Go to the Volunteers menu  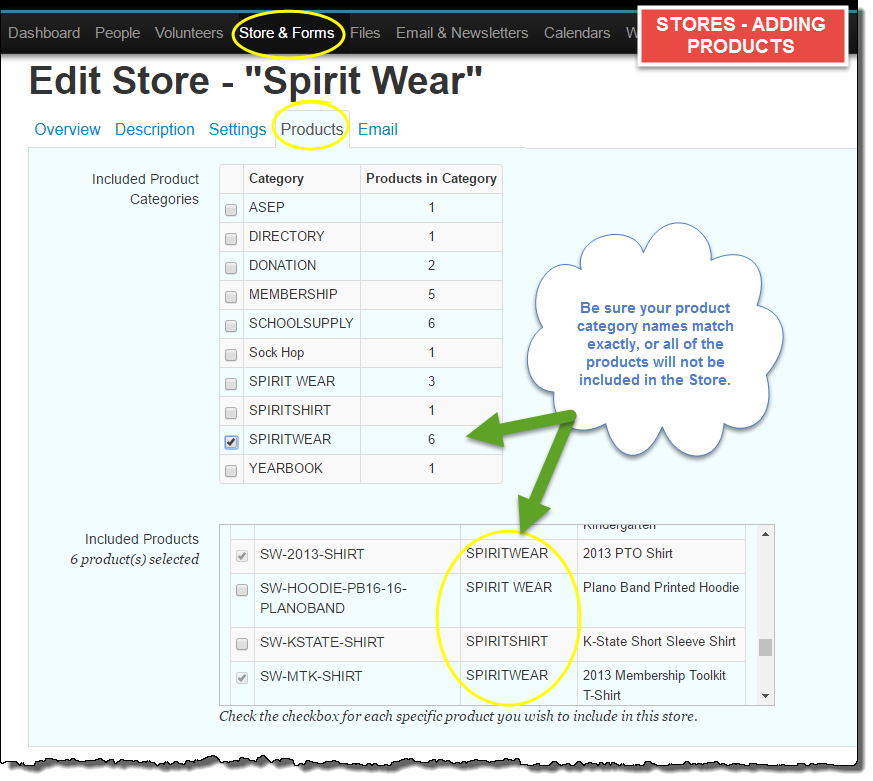(x=189, y=33)
